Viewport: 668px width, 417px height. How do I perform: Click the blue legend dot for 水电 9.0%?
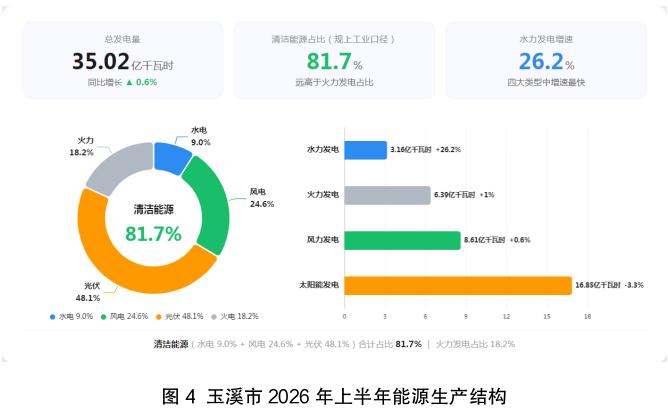(52, 317)
